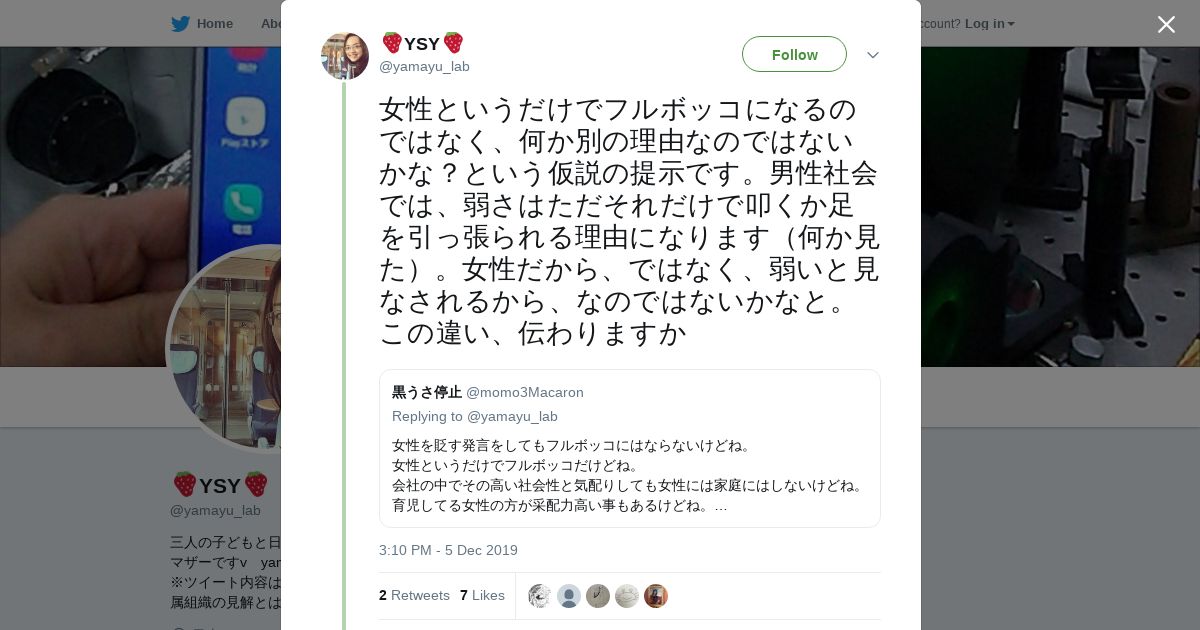View the 2 Retweets list
Image resolution: width=1200 pixels, height=630 pixels.
click(414, 595)
